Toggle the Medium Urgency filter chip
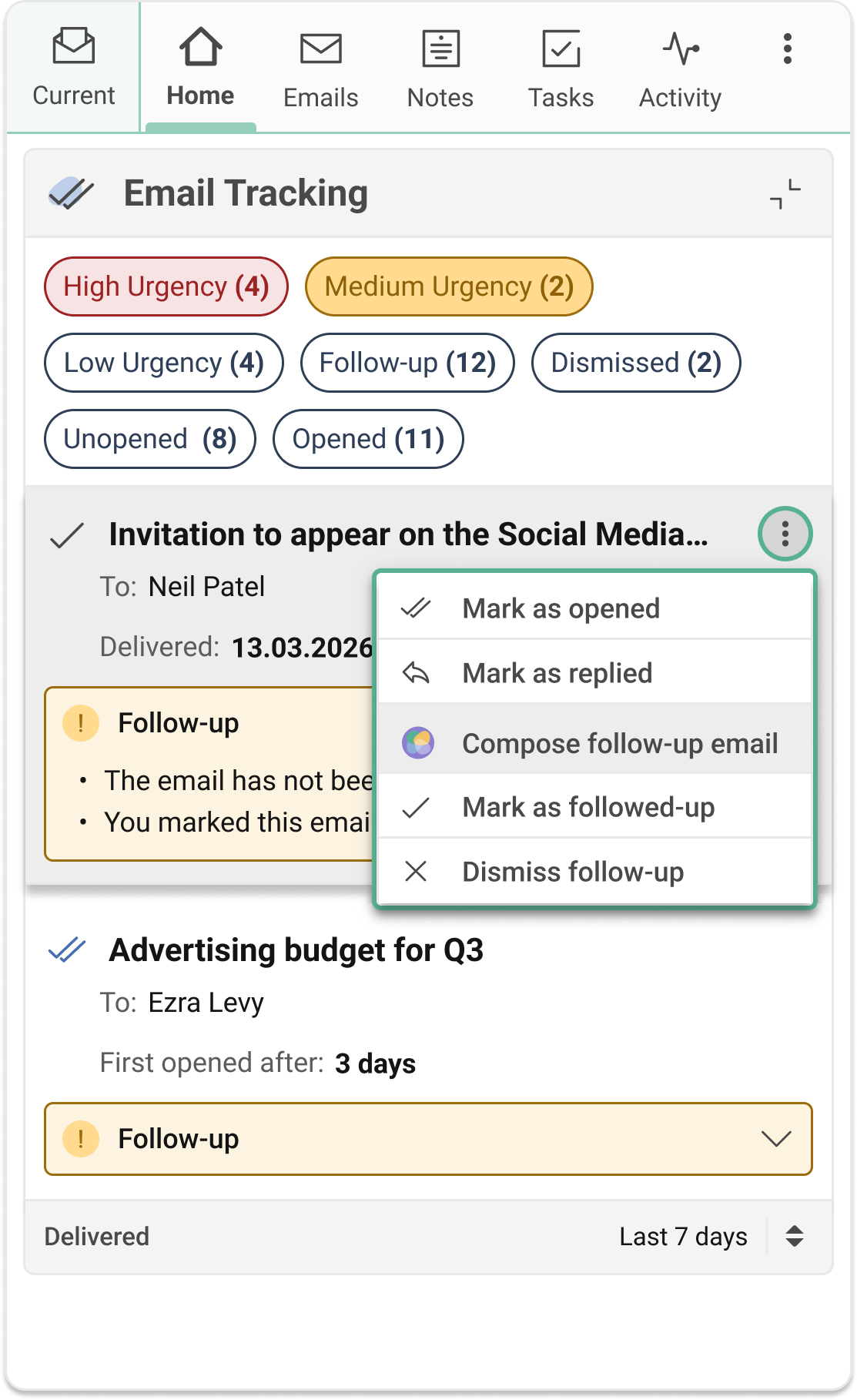 point(449,286)
